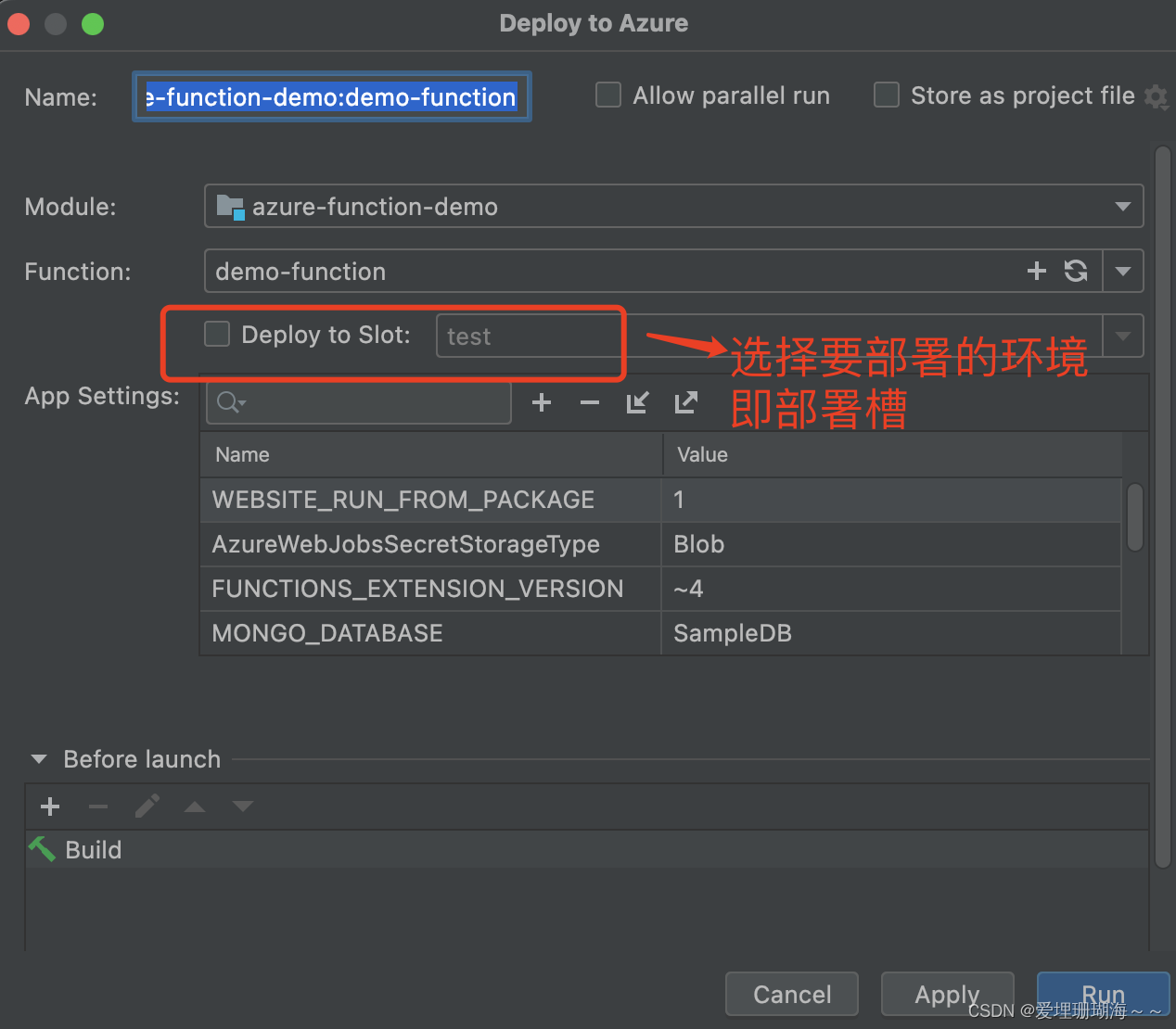
Task: Click the Blob value cell
Action: click(x=891, y=544)
